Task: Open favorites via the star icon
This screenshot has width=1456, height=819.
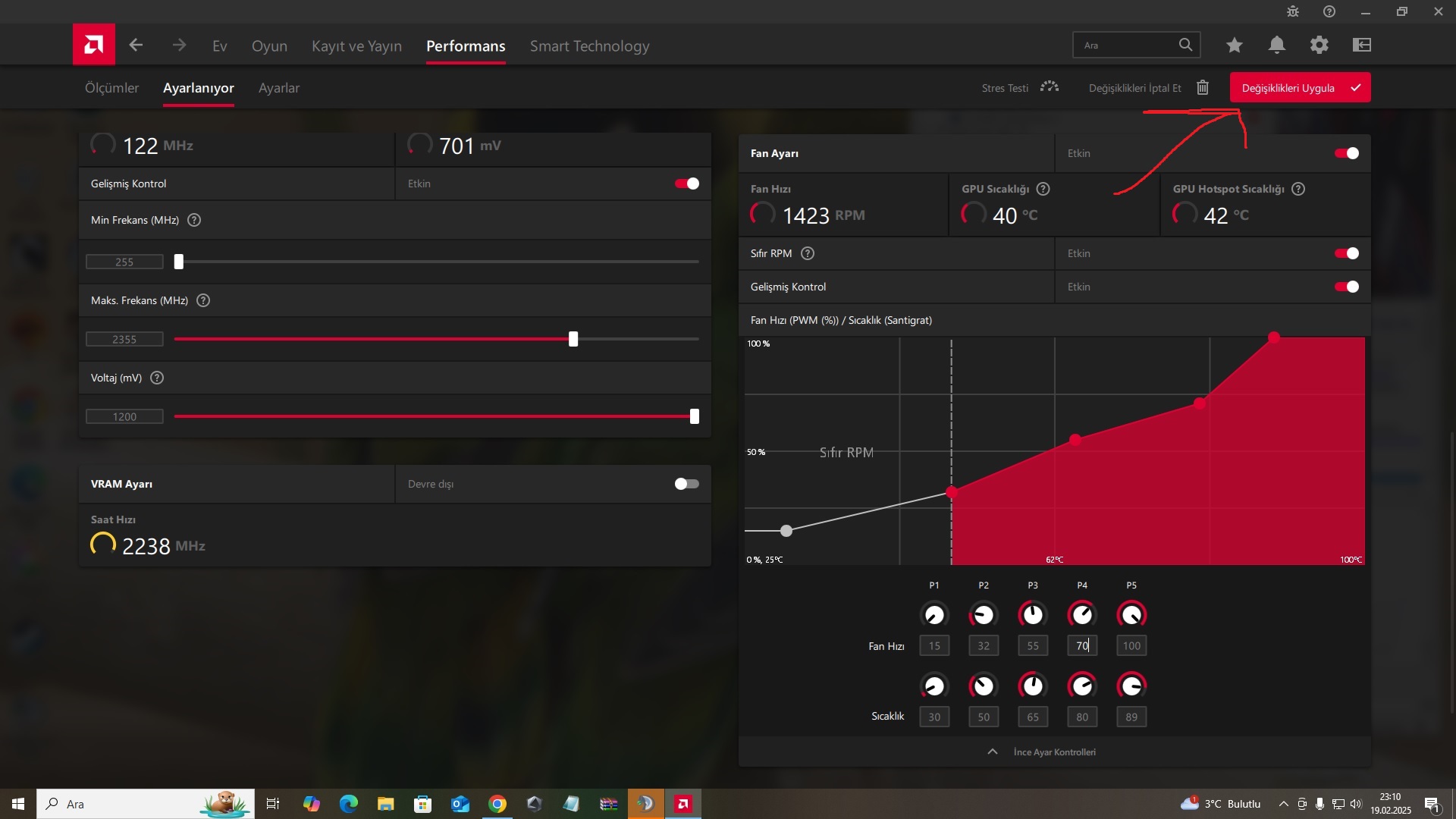Action: click(1234, 45)
